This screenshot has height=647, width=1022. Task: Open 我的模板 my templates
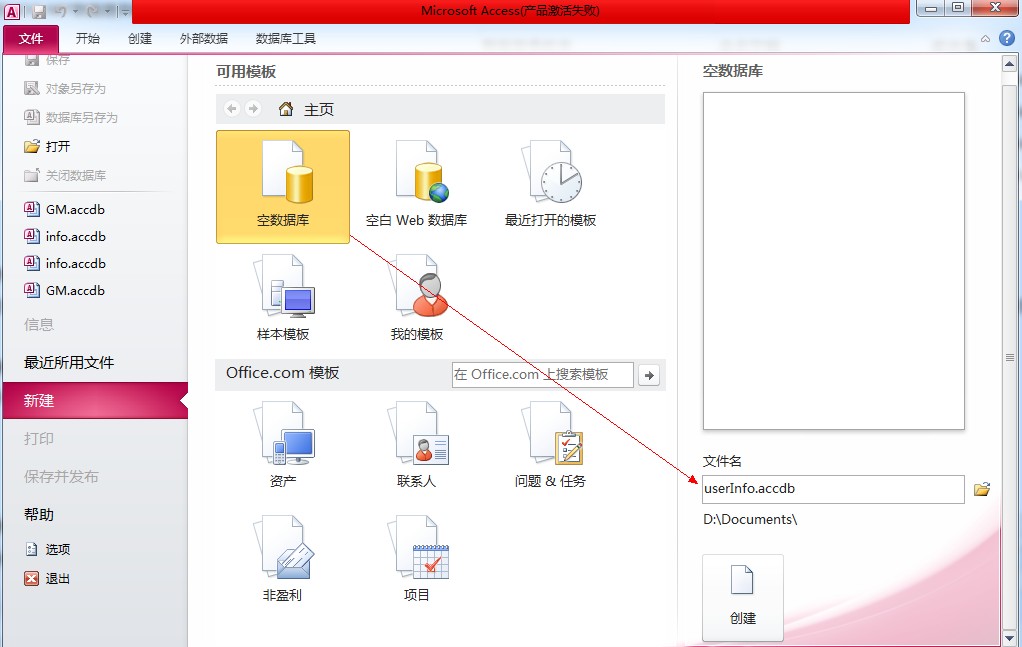coord(416,298)
